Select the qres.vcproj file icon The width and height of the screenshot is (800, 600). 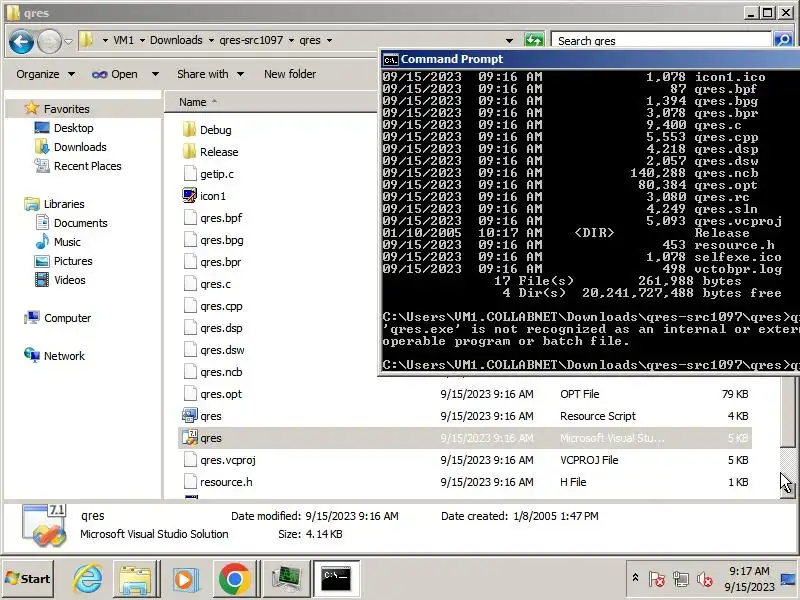tap(190, 460)
